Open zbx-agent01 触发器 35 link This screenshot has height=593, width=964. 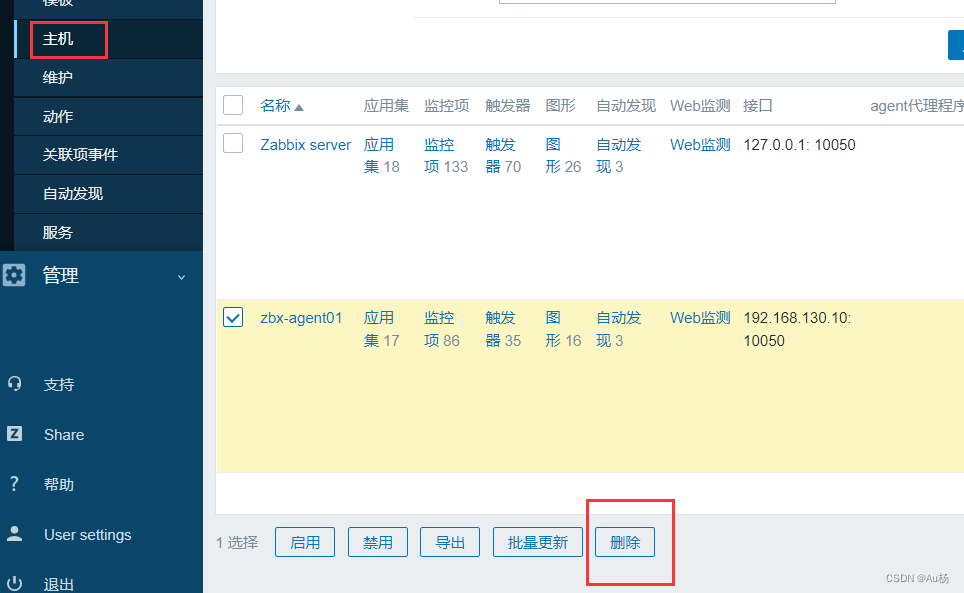(x=503, y=329)
